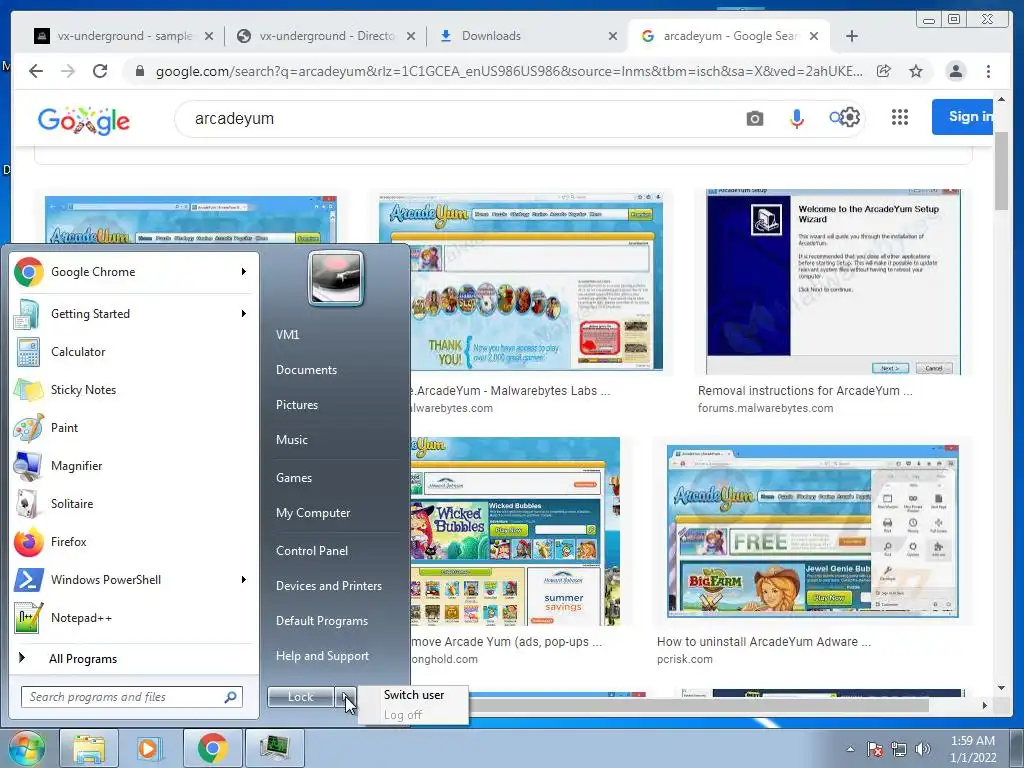Open Games from the Start menu
This screenshot has height=768, width=1024.
coord(293,477)
